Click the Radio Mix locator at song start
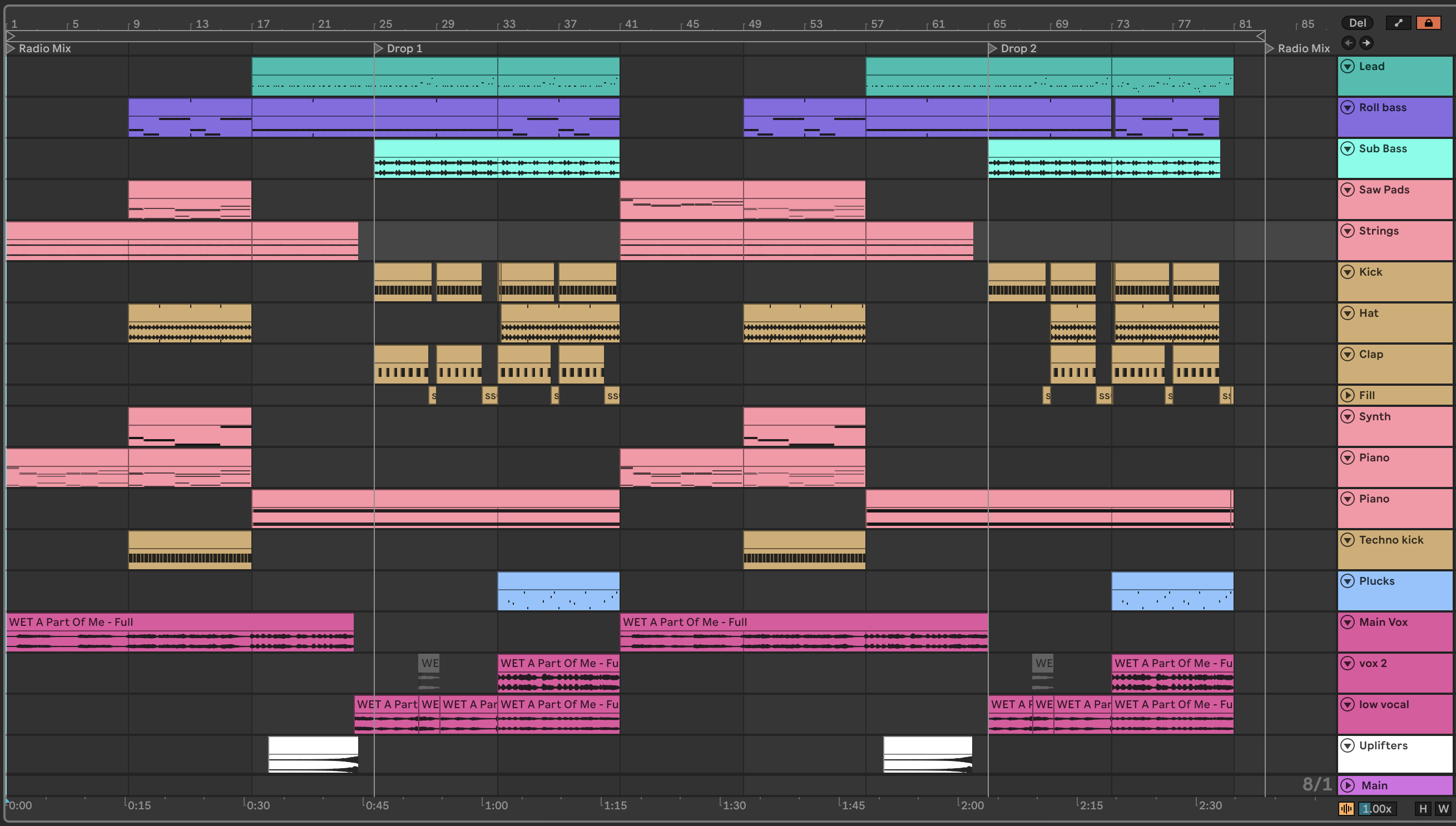Viewport: 1456px width, 826px height. [x=10, y=49]
